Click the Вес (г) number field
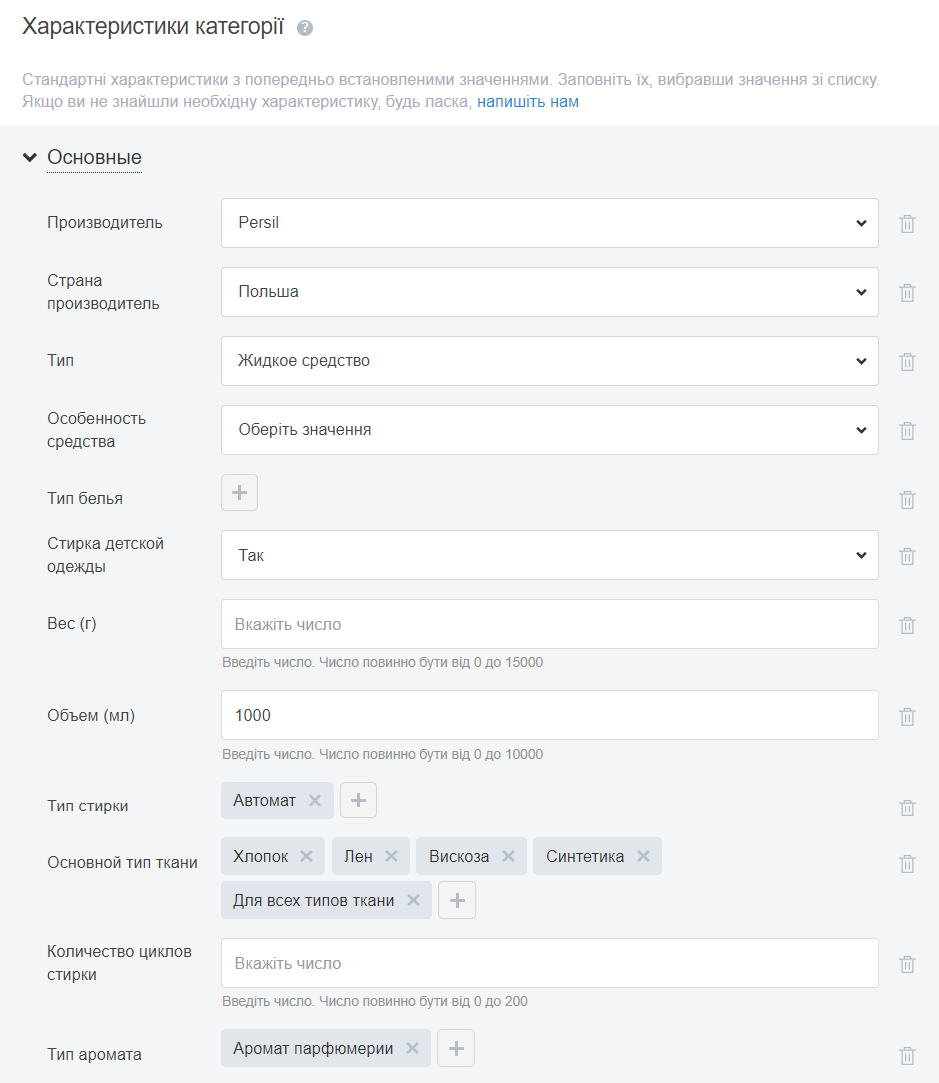The image size is (939, 1083). (549, 624)
